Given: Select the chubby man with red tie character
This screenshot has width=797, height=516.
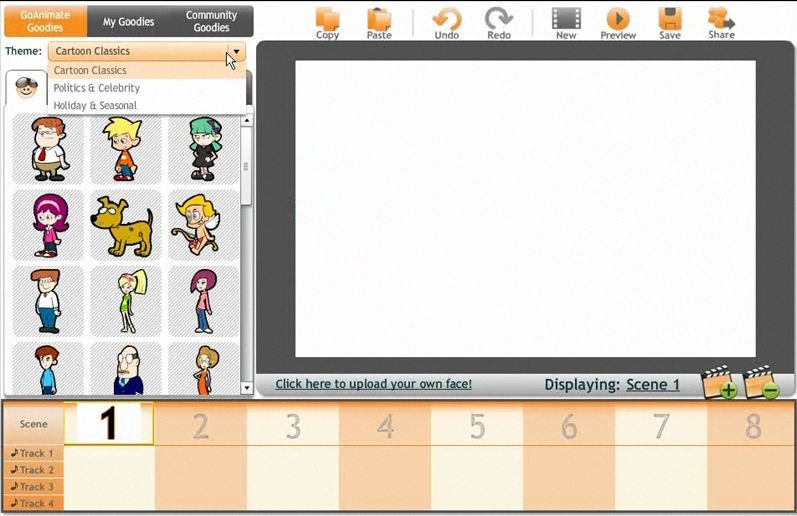Looking at the screenshot, I should [x=48, y=149].
